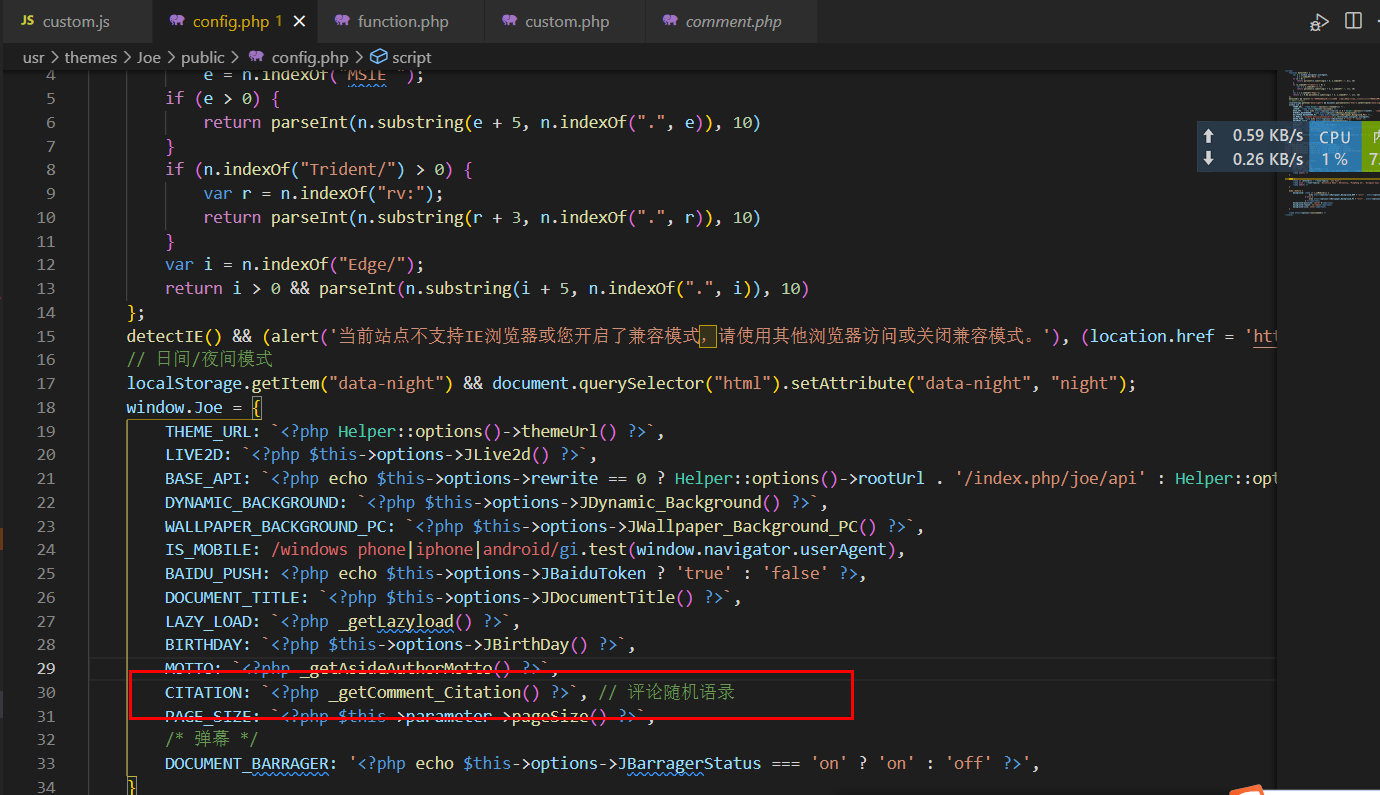1380x795 pixels.
Task: Click the Split Editor icon
Action: click(1353, 21)
